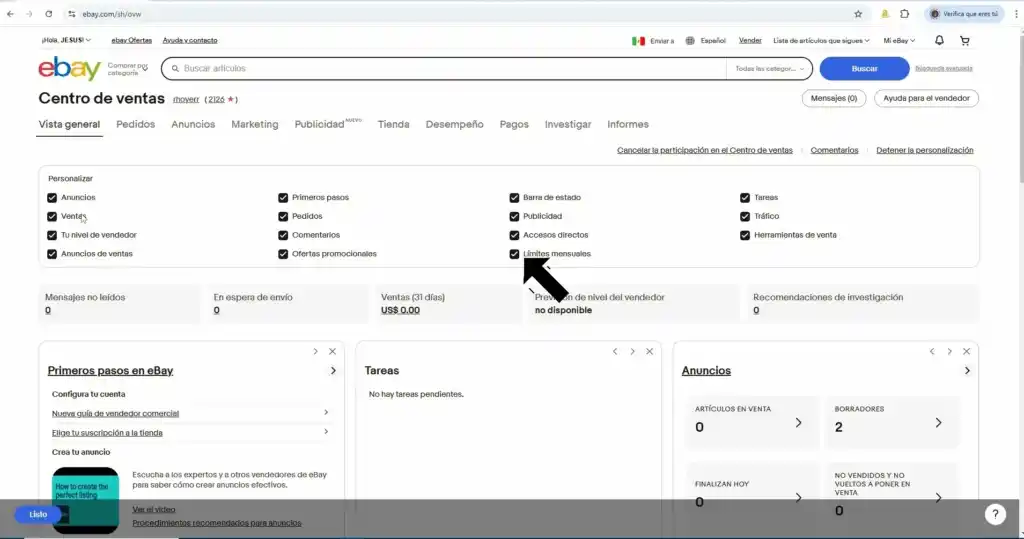The height and width of the screenshot is (539, 1024).
Task: Open the notifications bell icon
Action: (x=939, y=41)
